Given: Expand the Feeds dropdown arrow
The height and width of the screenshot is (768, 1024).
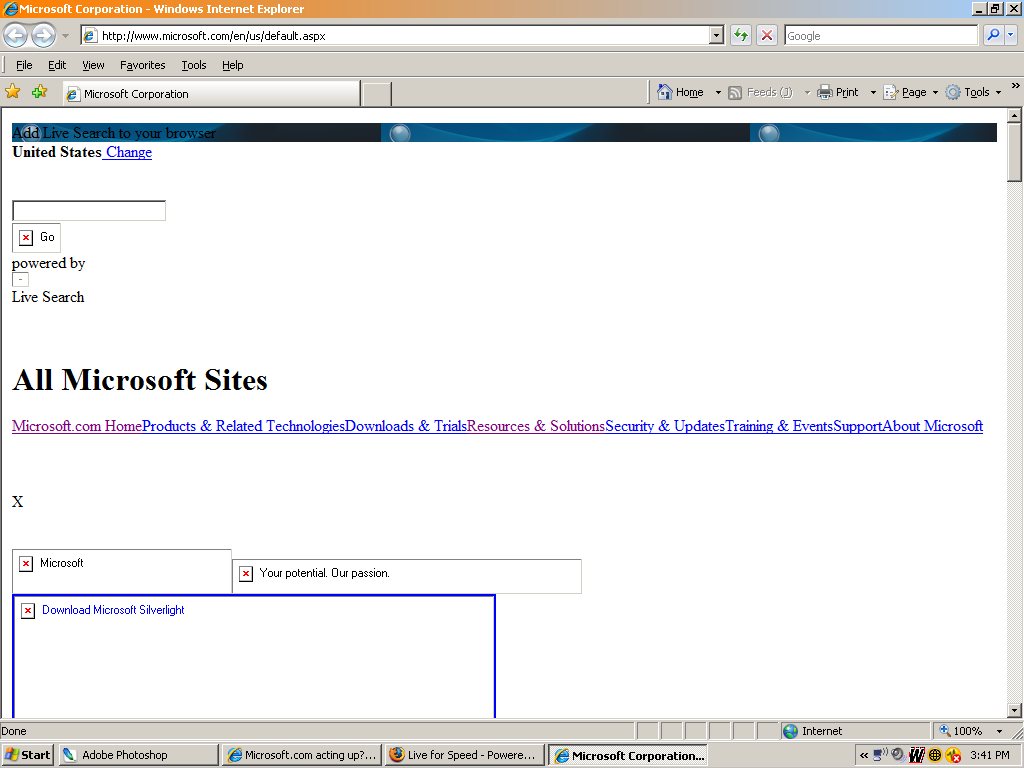Looking at the screenshot, I should 807,92.
